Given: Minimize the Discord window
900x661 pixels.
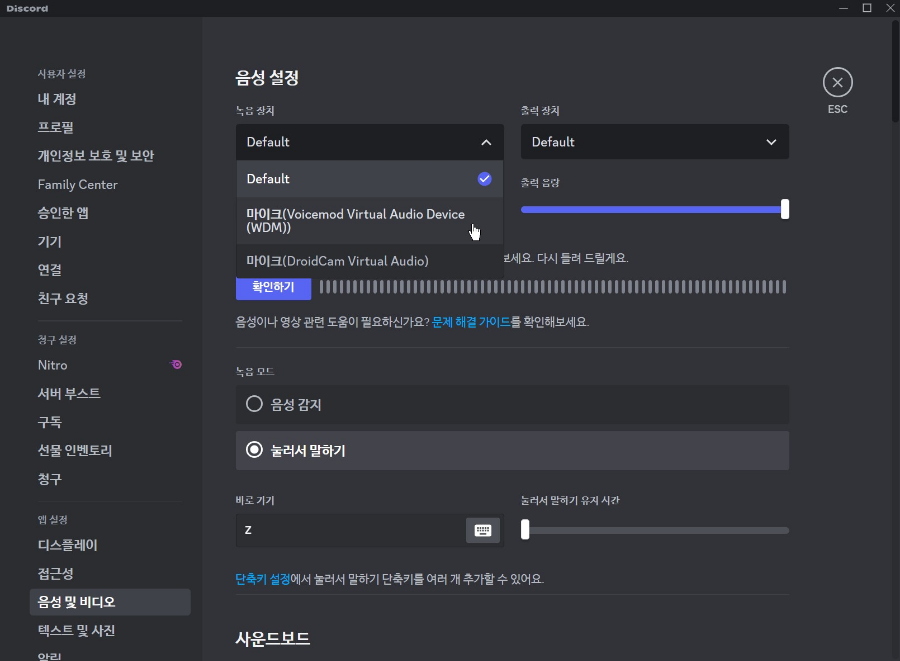Looking at the screenshot, I should (843, 8).
